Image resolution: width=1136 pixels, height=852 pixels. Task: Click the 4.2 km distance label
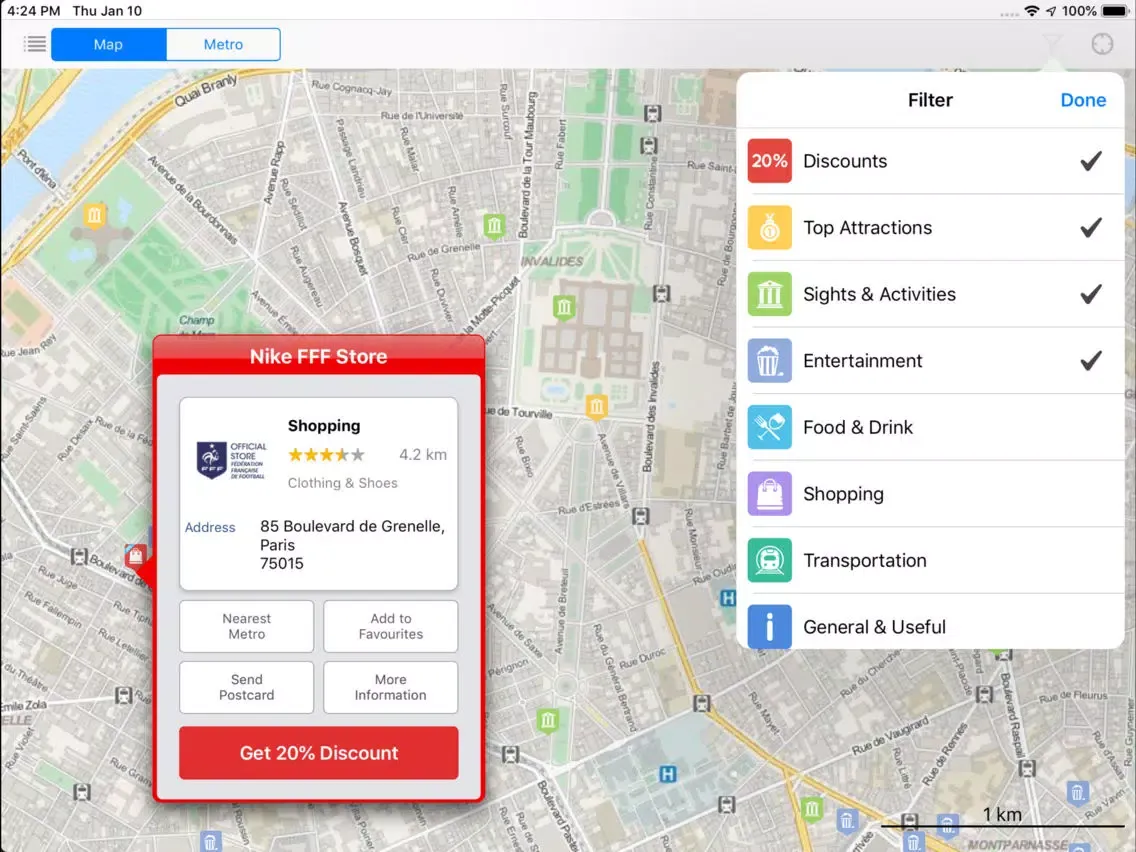point(423,455)
